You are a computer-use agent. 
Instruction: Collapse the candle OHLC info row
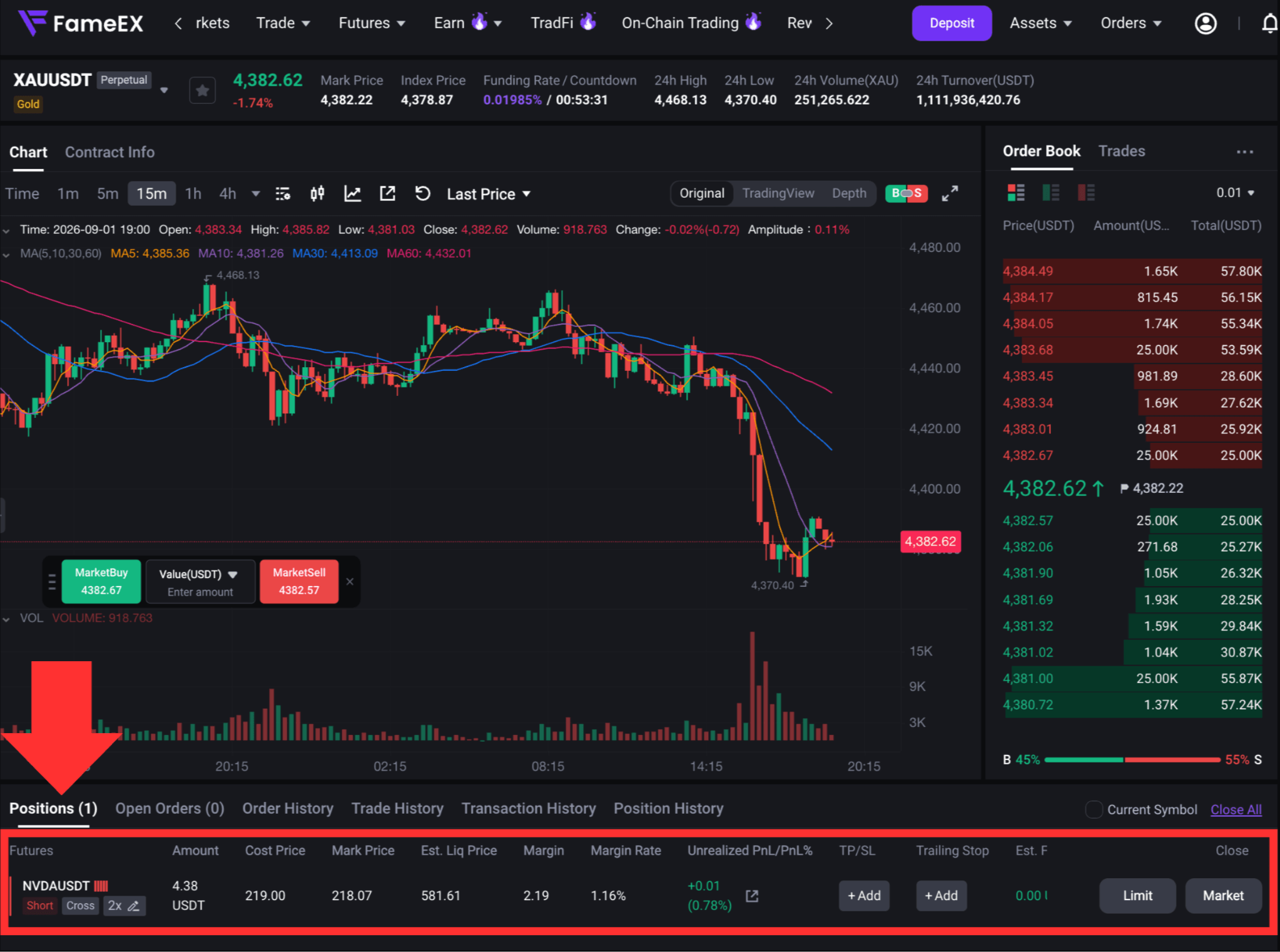pyautogui.click(x=6, y=231)
